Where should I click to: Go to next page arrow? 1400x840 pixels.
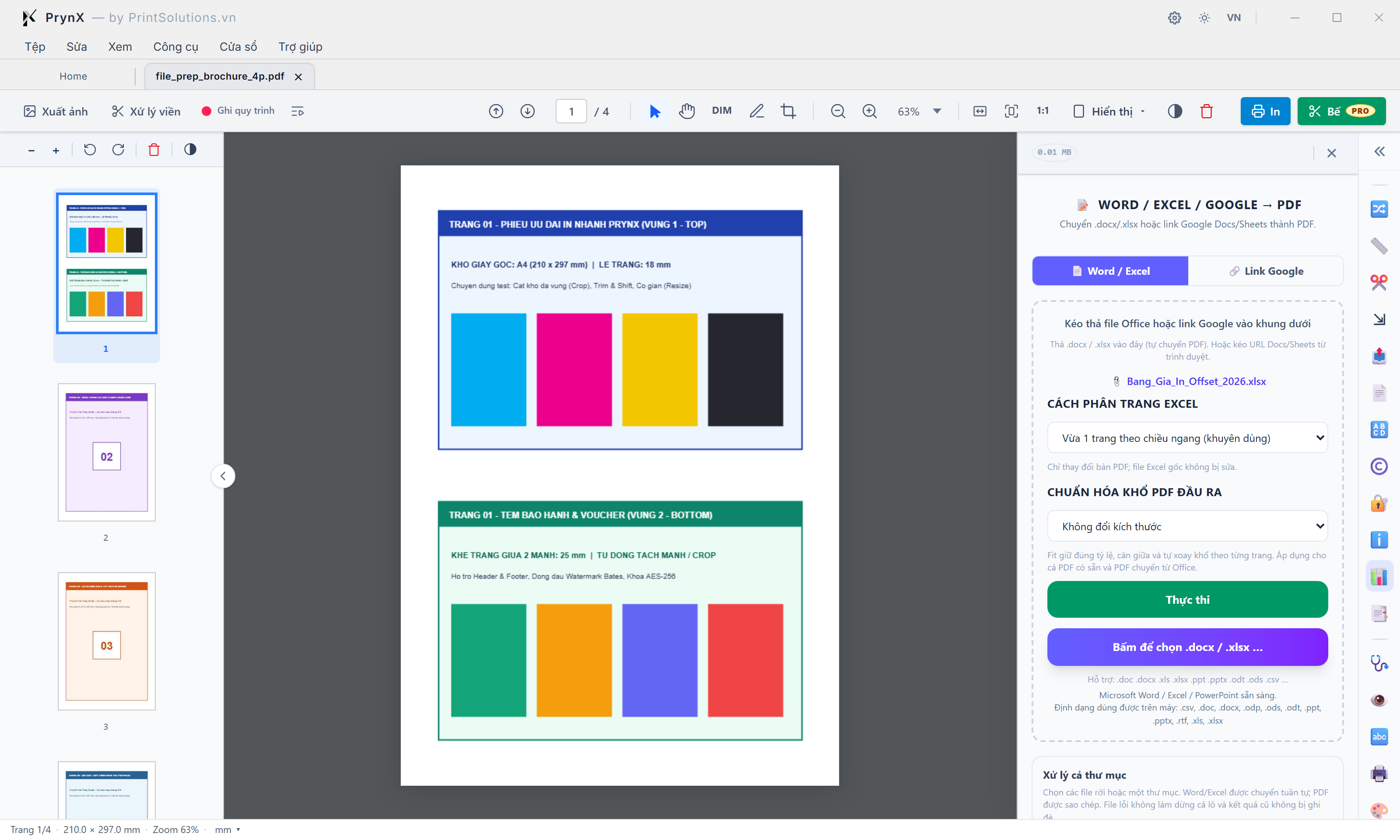(527, 111)
